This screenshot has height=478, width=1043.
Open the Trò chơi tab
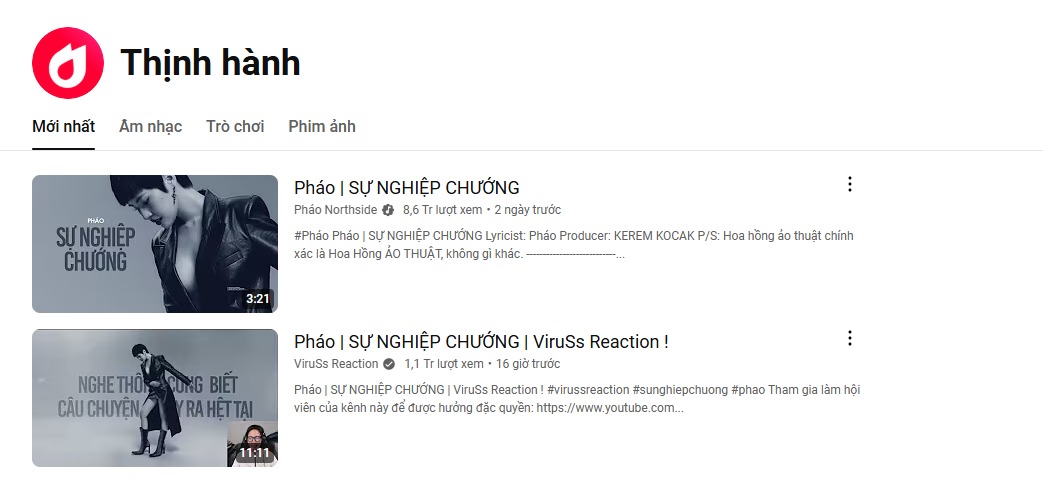235,126
